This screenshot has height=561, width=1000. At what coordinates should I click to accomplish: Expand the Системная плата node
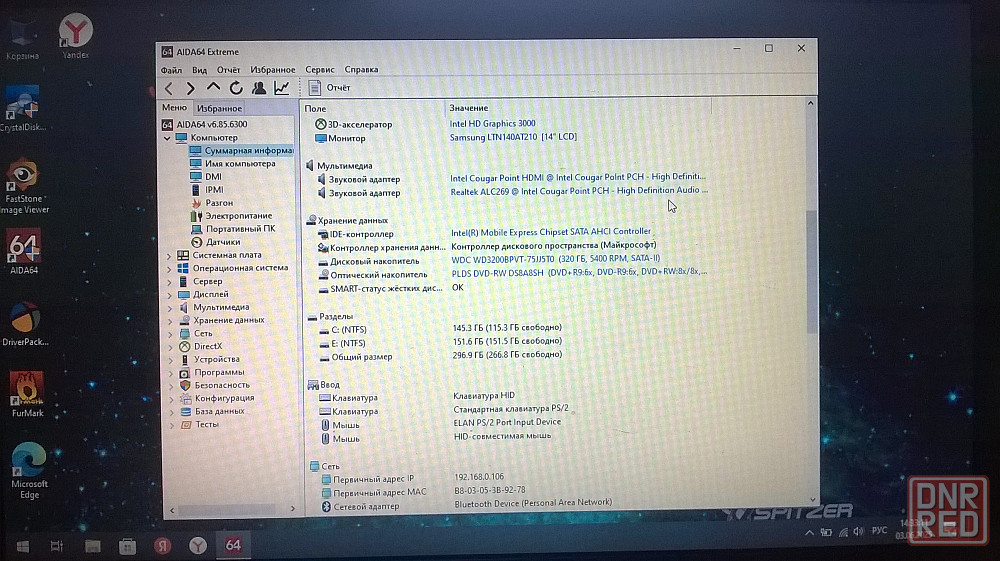(169, 256)
